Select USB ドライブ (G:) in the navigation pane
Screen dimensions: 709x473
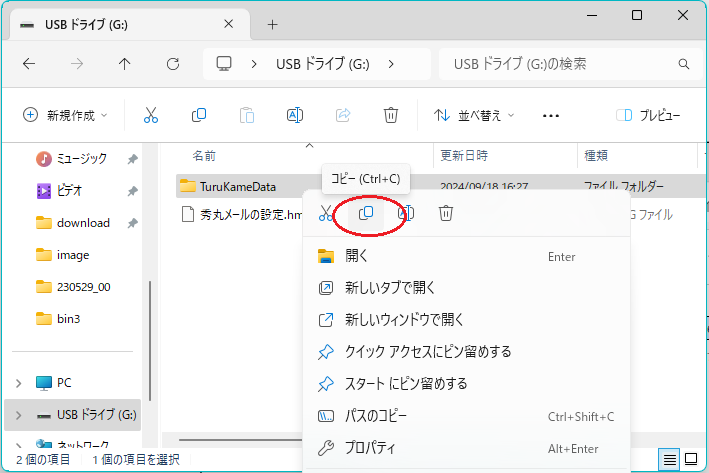tap(72, 415)
